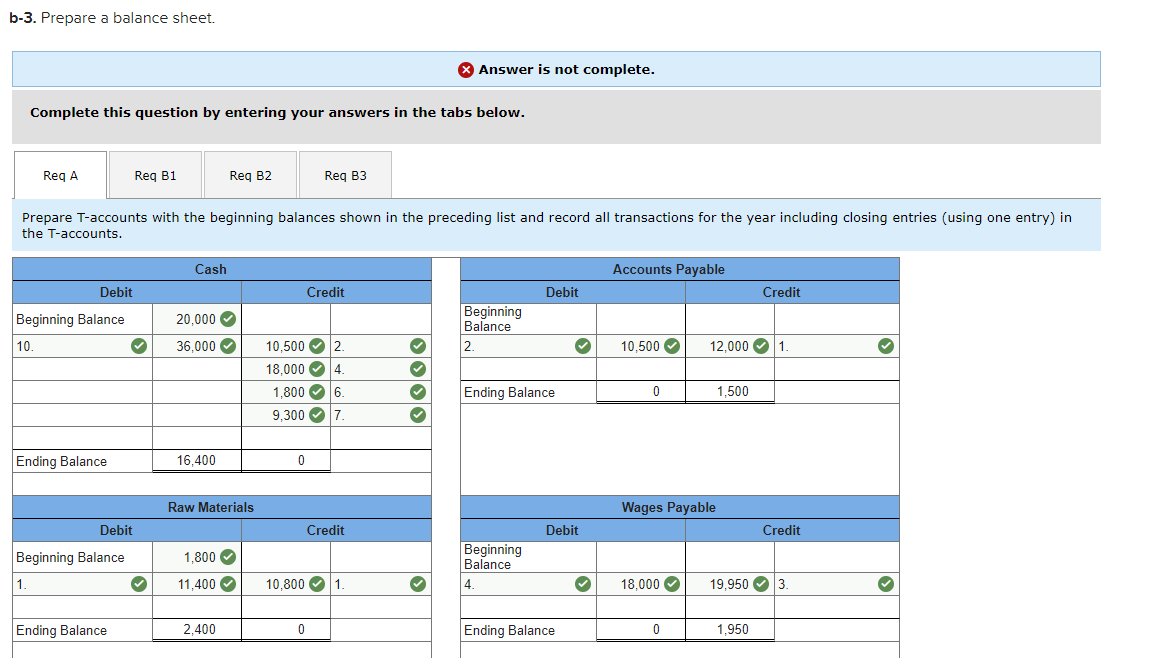Screen dimensions: 1172x658
Task: Click Raw Materials 'Ending Balance' label
Action: [61, 630]
